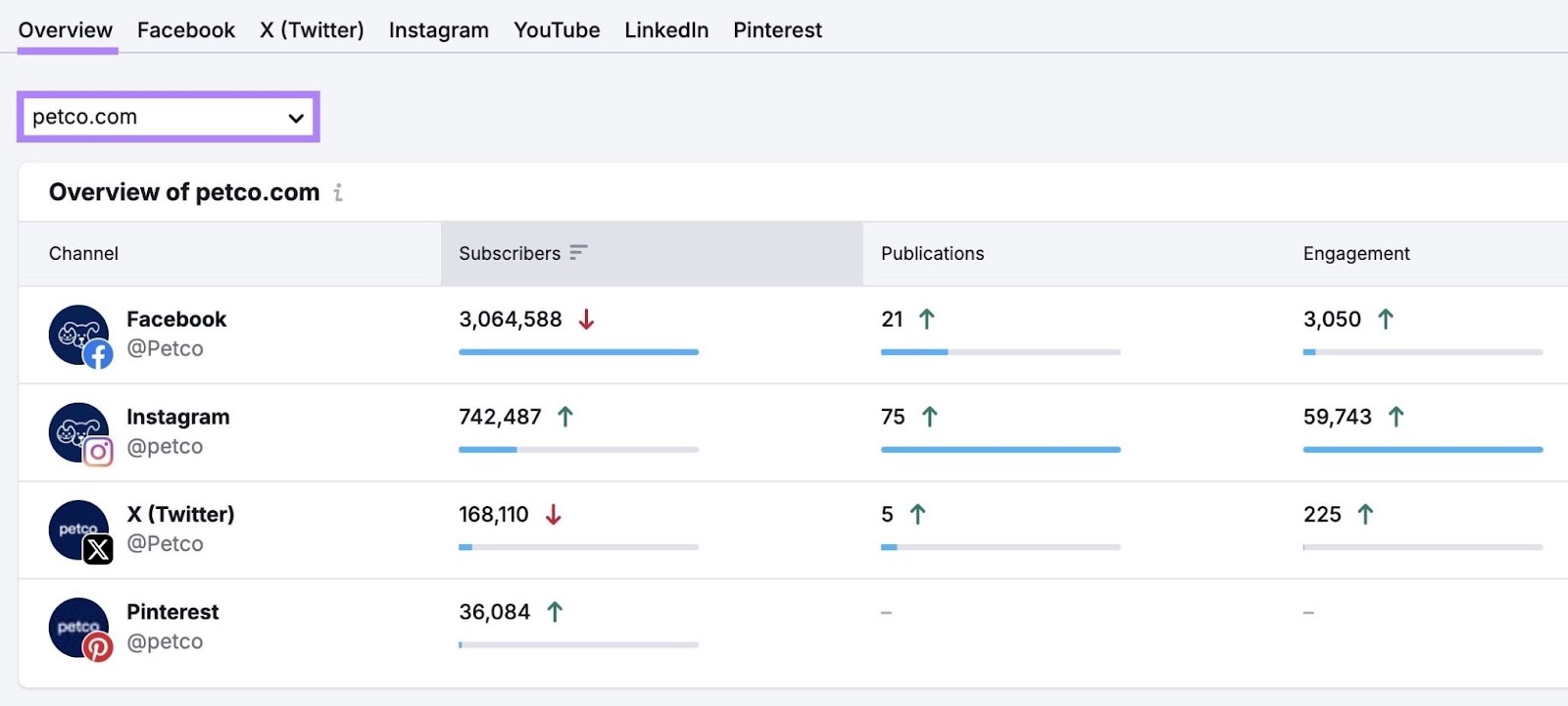Switch to the Facebook tab
This screenshot has width=1568, height=706.
186,30
